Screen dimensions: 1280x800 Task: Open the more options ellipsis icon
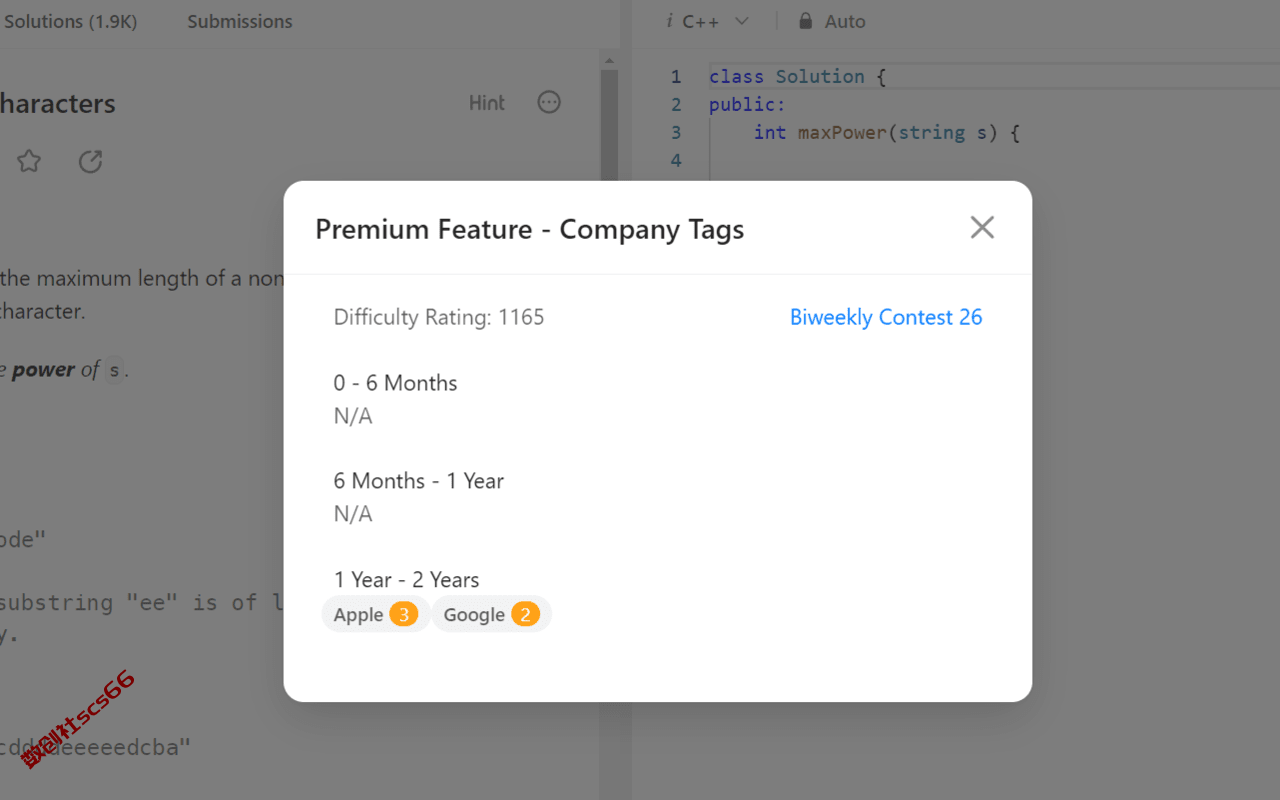tap(549, 102)
